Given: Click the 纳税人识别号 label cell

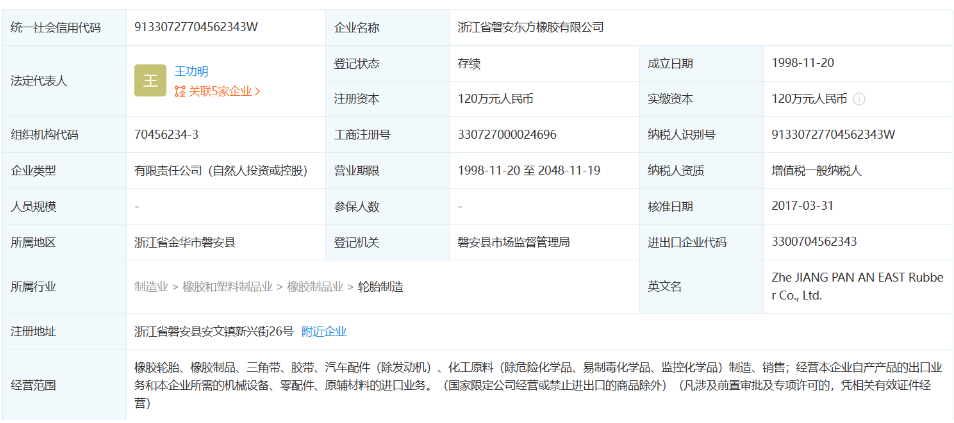Looking at the screenshot, I should point(701,135).
